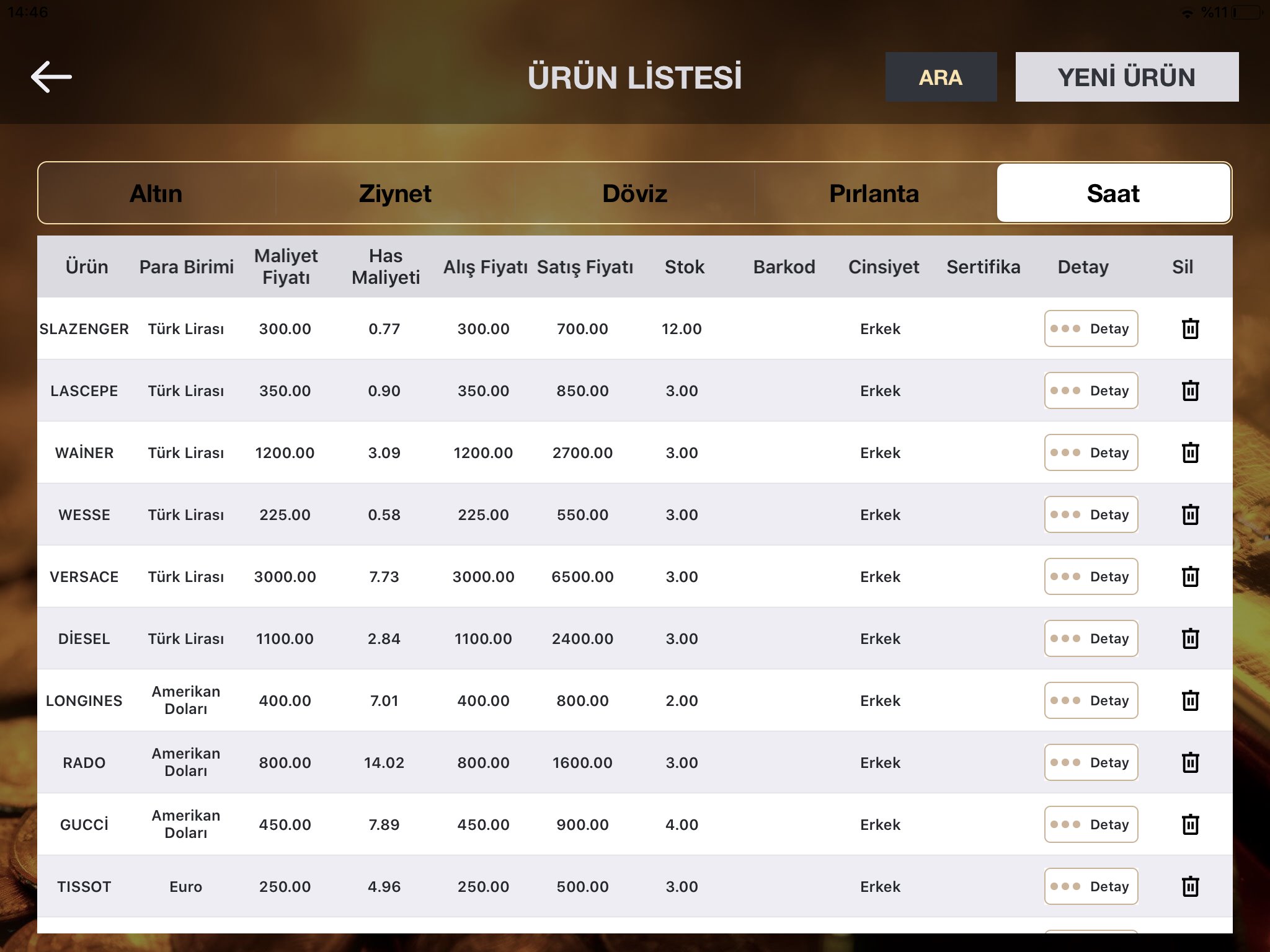The image size is (1270, 952).
Task: Delete LONGINES row with trash icon
Action: pos(1190,700)
